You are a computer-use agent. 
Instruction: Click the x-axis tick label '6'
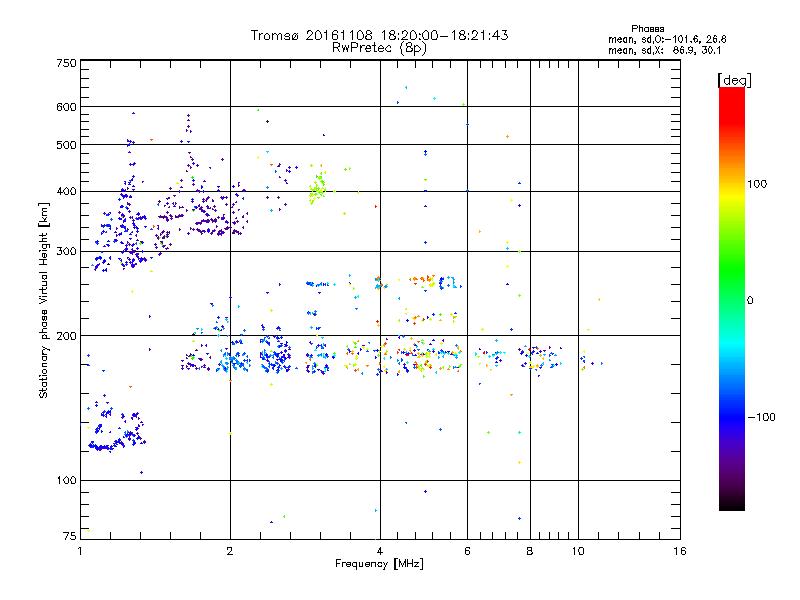click(x=467, y=551)
